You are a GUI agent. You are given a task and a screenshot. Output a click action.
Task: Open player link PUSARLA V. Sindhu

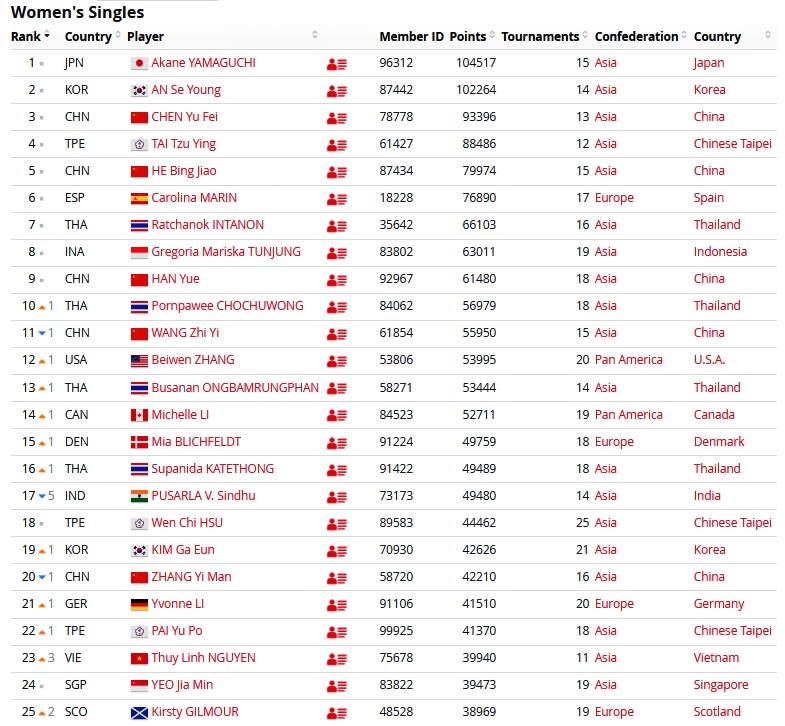[x=203, y=496]
